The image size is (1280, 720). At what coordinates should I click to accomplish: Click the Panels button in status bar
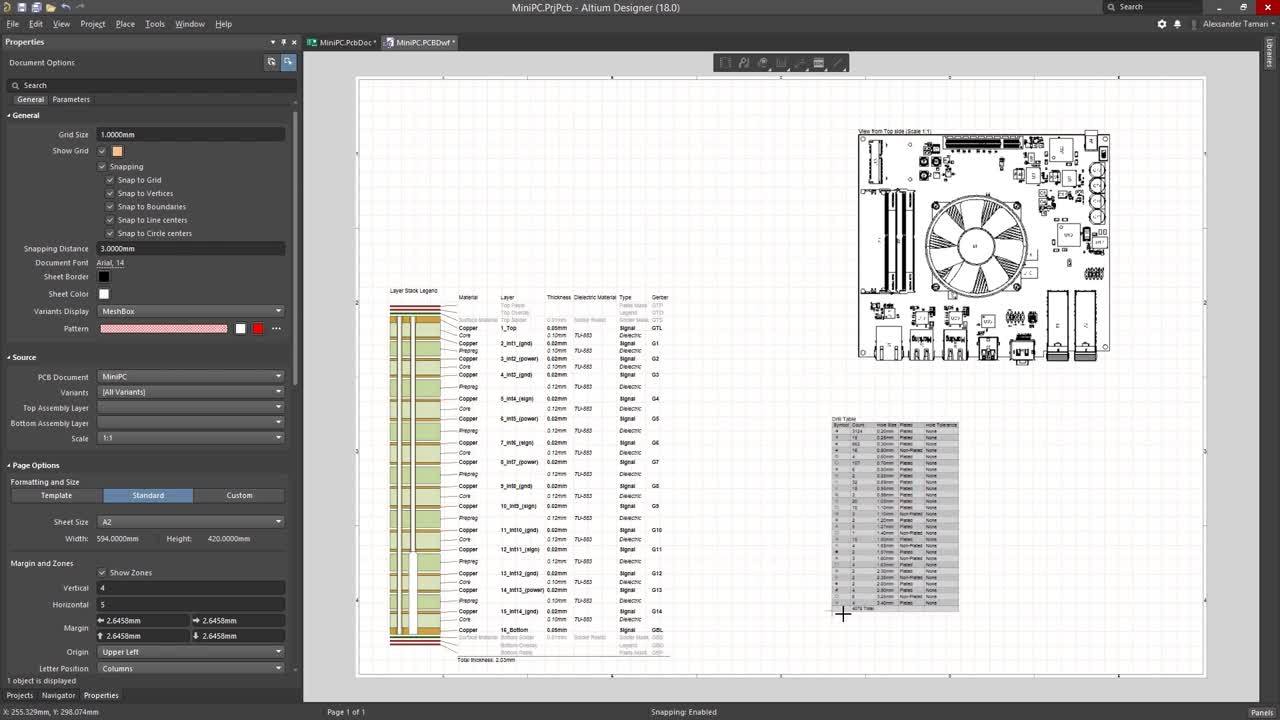[1261, 712]
